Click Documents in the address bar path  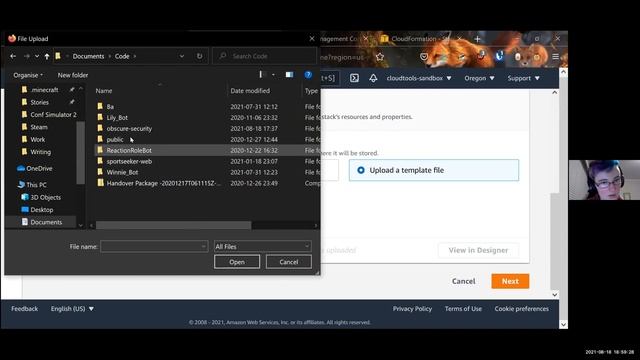[88, 56]
